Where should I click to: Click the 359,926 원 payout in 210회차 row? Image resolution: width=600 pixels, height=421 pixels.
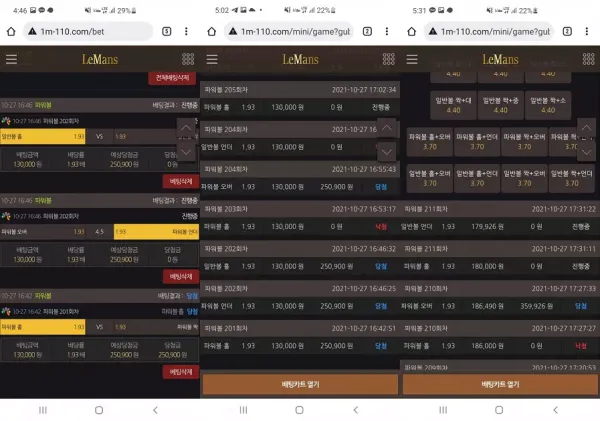(x=536, y=306)
